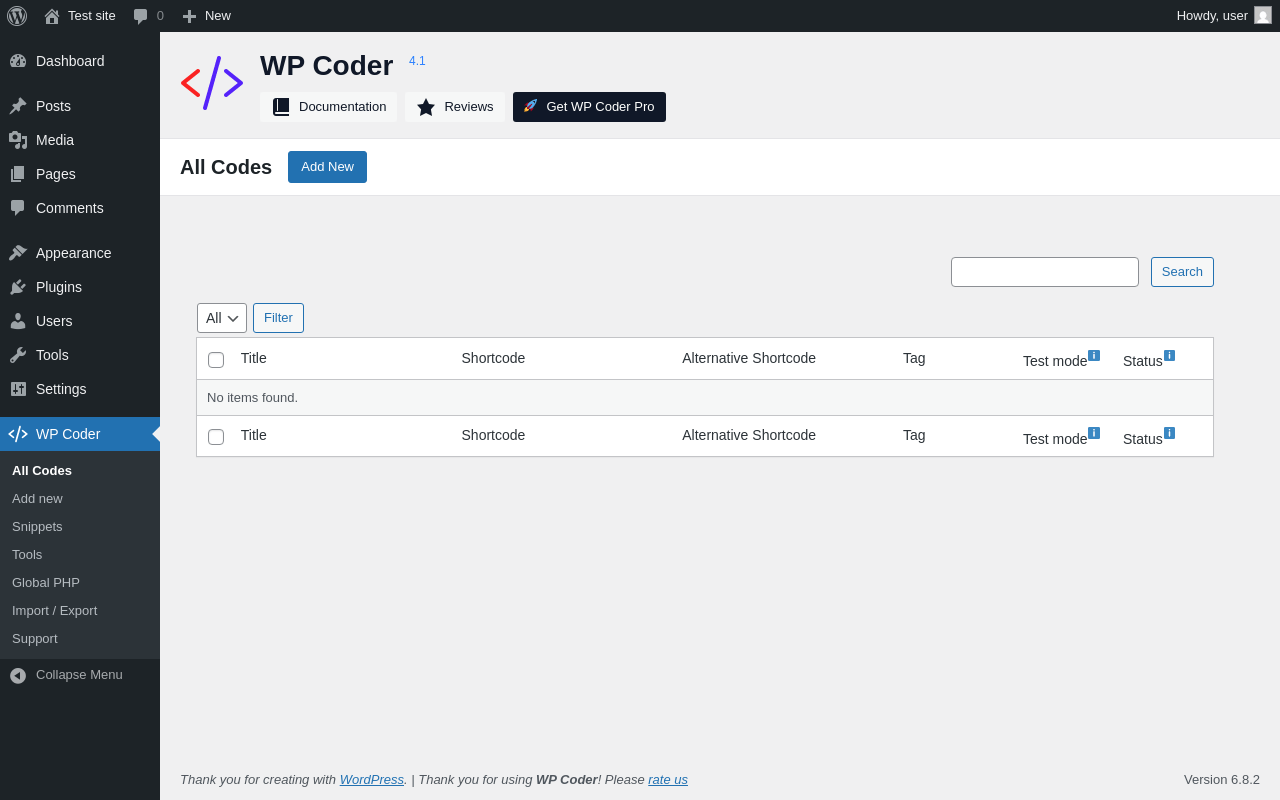Screen dimensions: 1280x800
Task: Click the Shortcode label in the table footer
Action: 493,435
